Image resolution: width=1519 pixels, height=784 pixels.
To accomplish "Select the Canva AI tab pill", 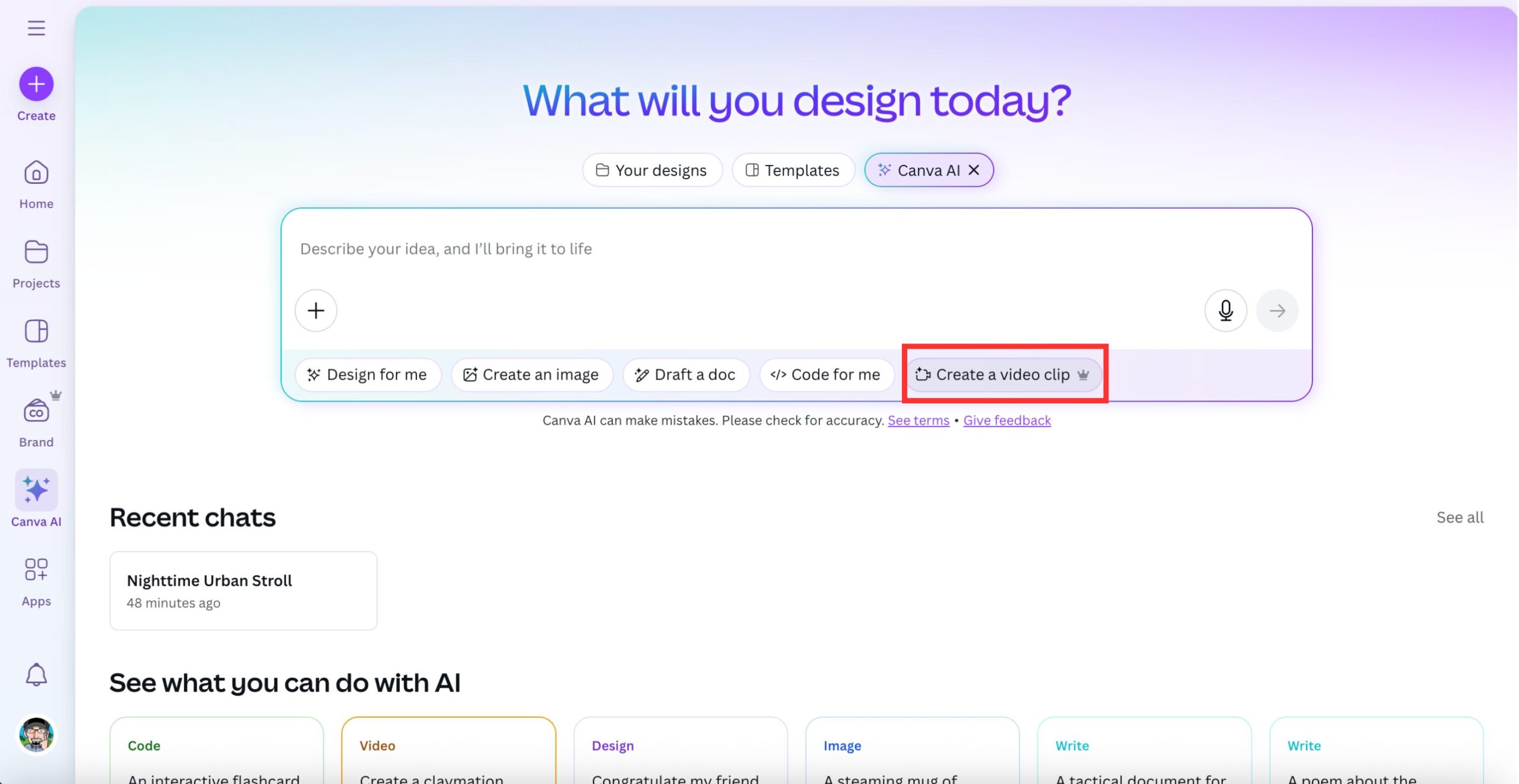I will click(x=929, y=170).
